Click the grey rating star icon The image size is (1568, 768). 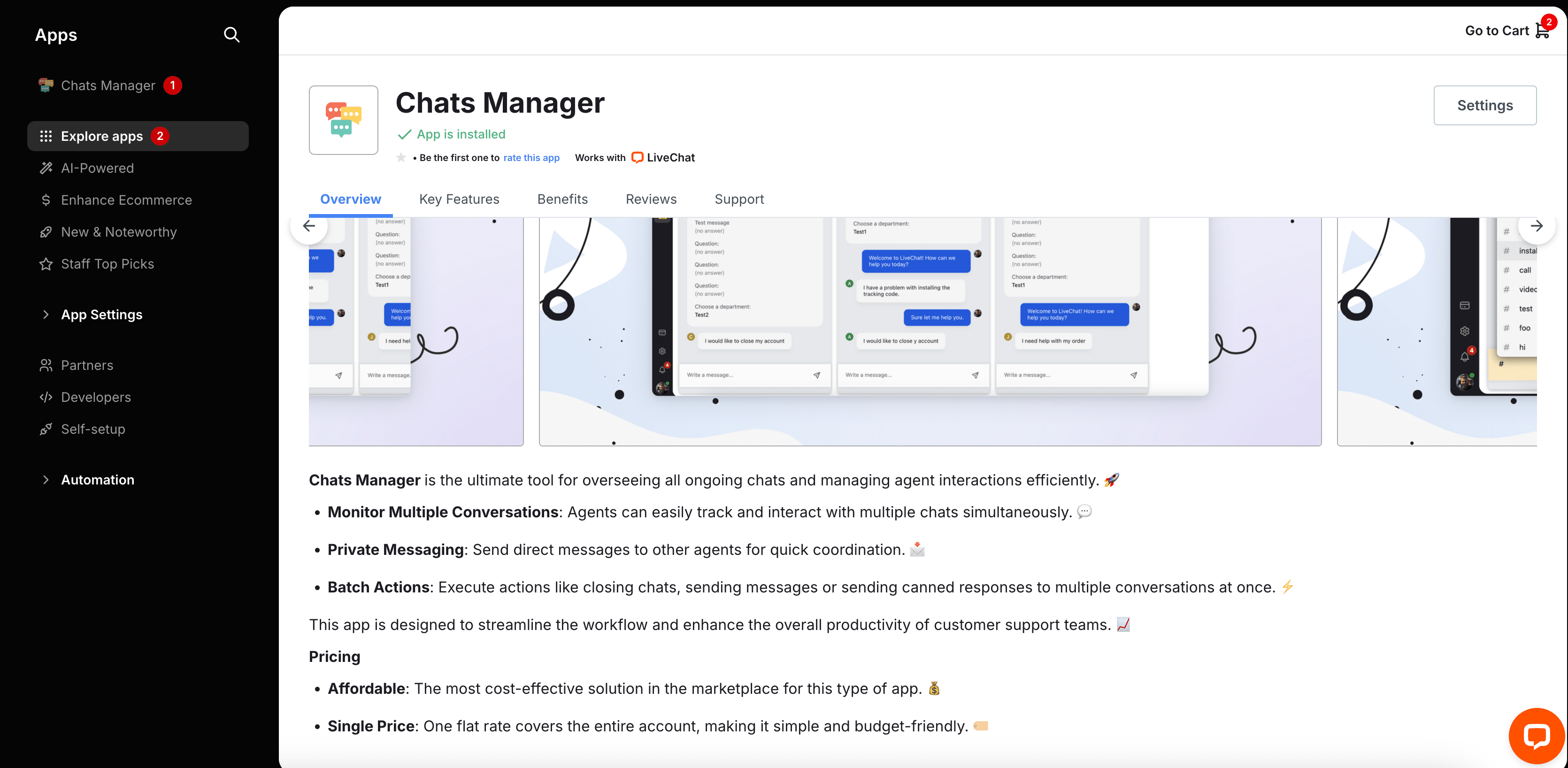(401, 158)
